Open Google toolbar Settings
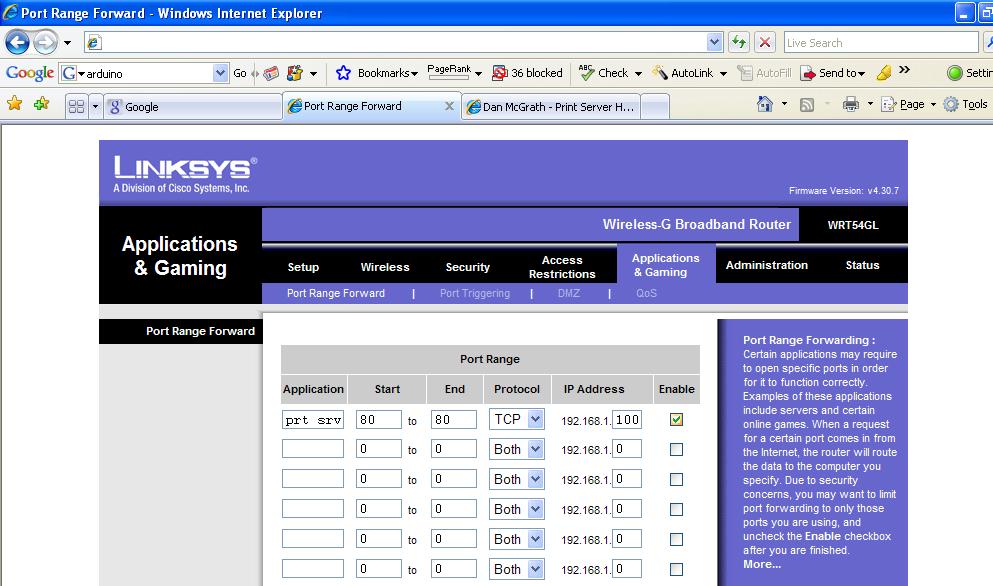 969,73
